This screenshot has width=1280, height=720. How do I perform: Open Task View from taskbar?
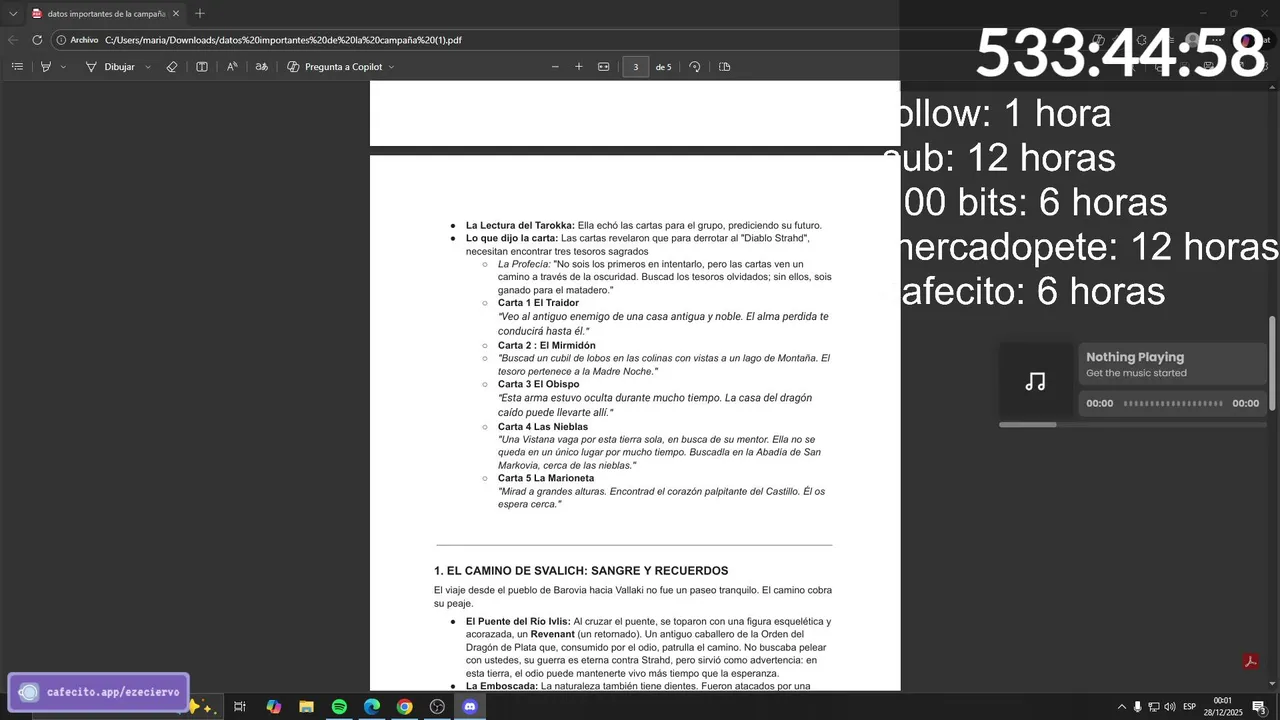point(240,707)
